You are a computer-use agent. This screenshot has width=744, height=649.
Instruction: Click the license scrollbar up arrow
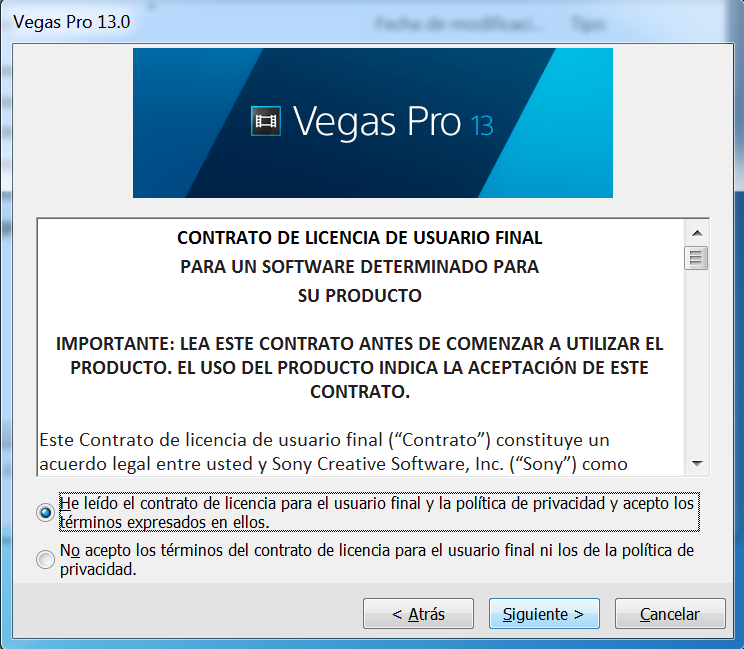[697, 233]
